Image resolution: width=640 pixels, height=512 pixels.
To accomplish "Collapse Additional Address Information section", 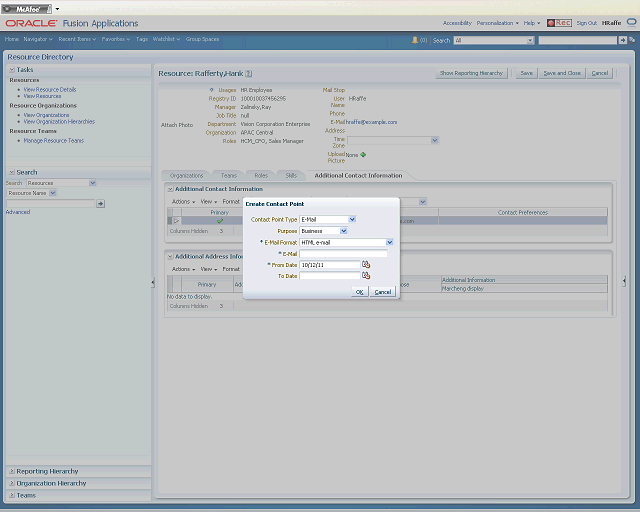I will point(171,256).
